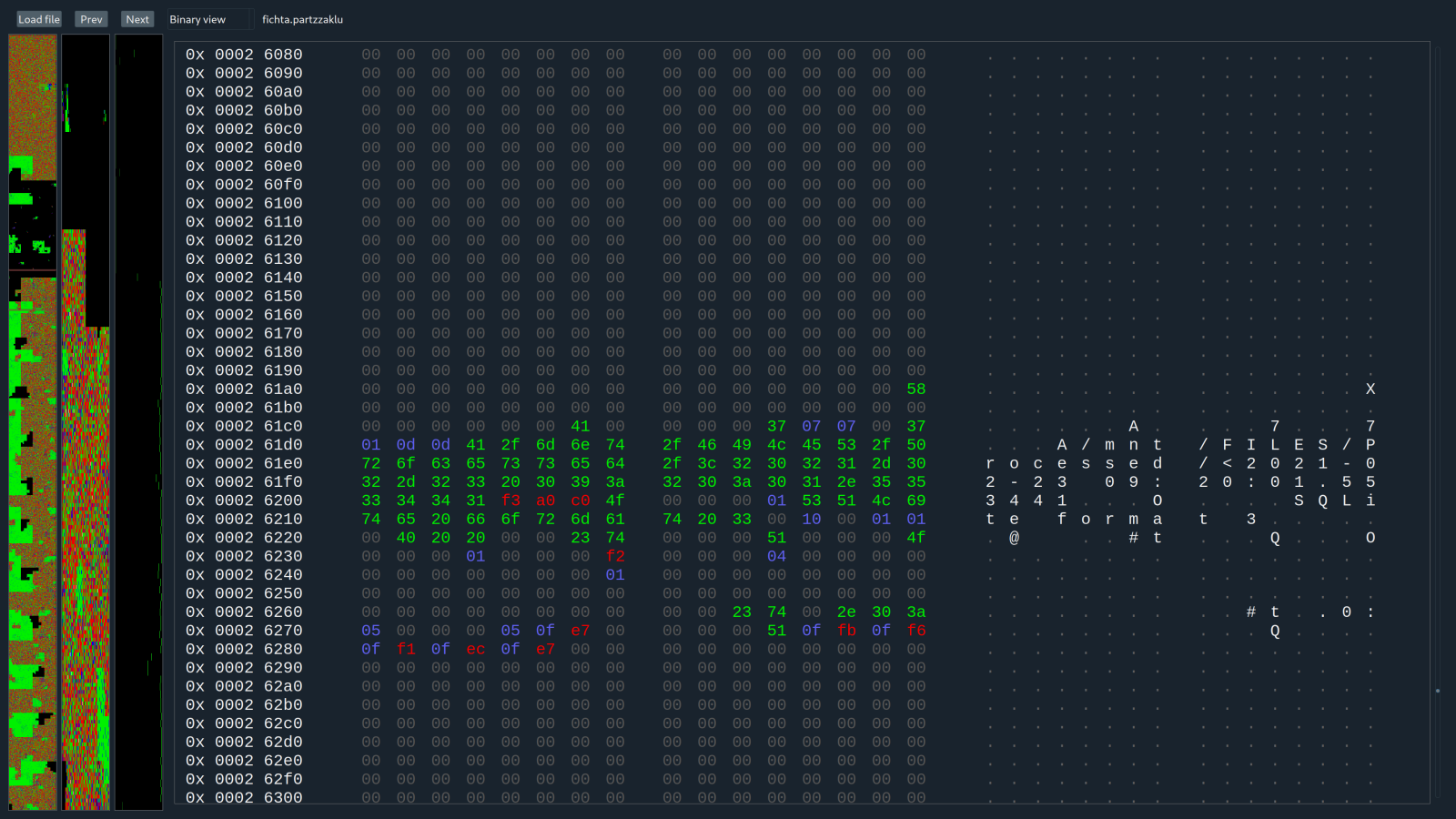Screen dimensions: 1456x819
Task: Click the rightmost mostly-black minimap strip
Action: 139,422
